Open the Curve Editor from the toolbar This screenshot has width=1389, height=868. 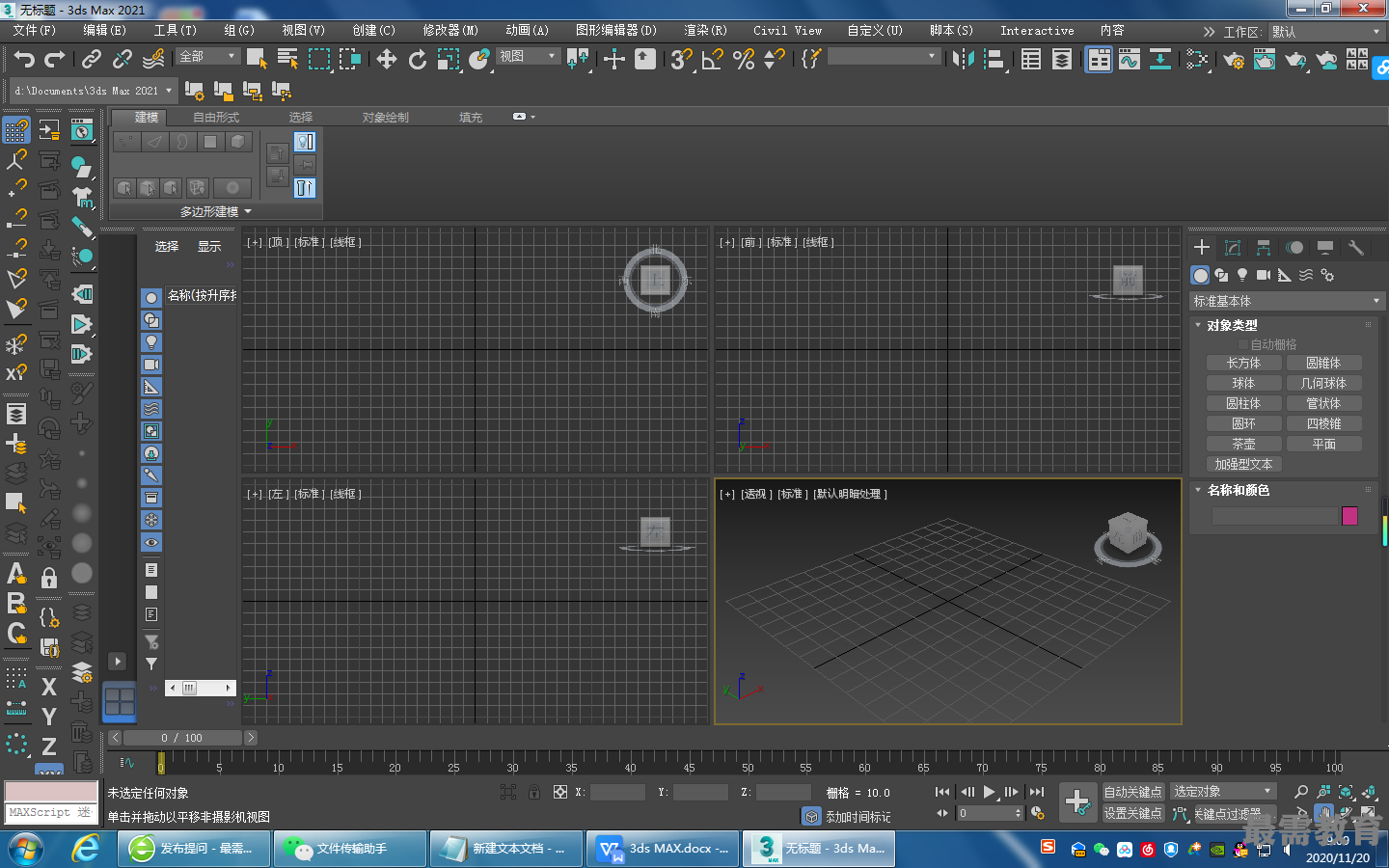coord(1129,60)
